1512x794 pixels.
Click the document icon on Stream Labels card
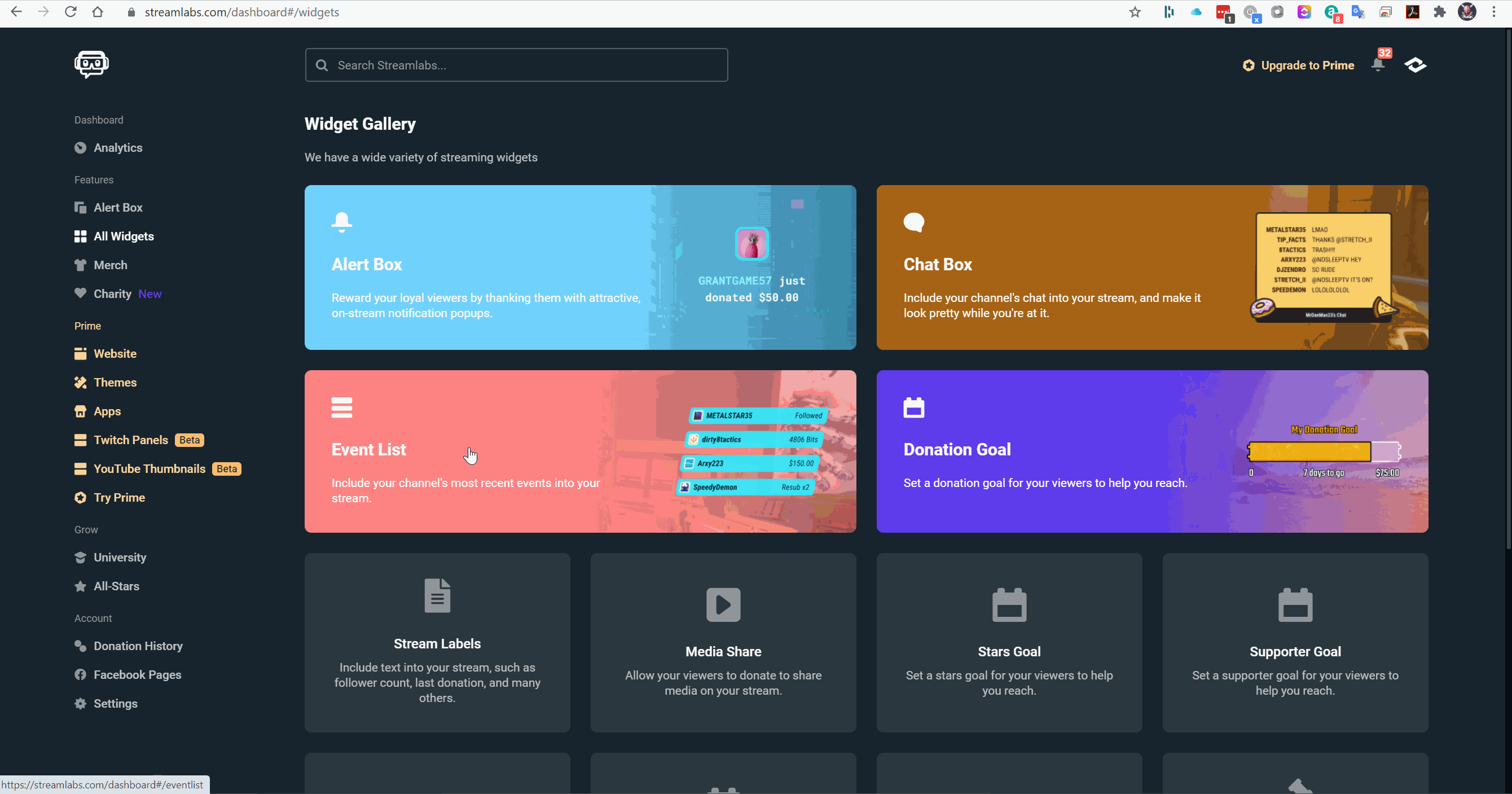point(437,595)
